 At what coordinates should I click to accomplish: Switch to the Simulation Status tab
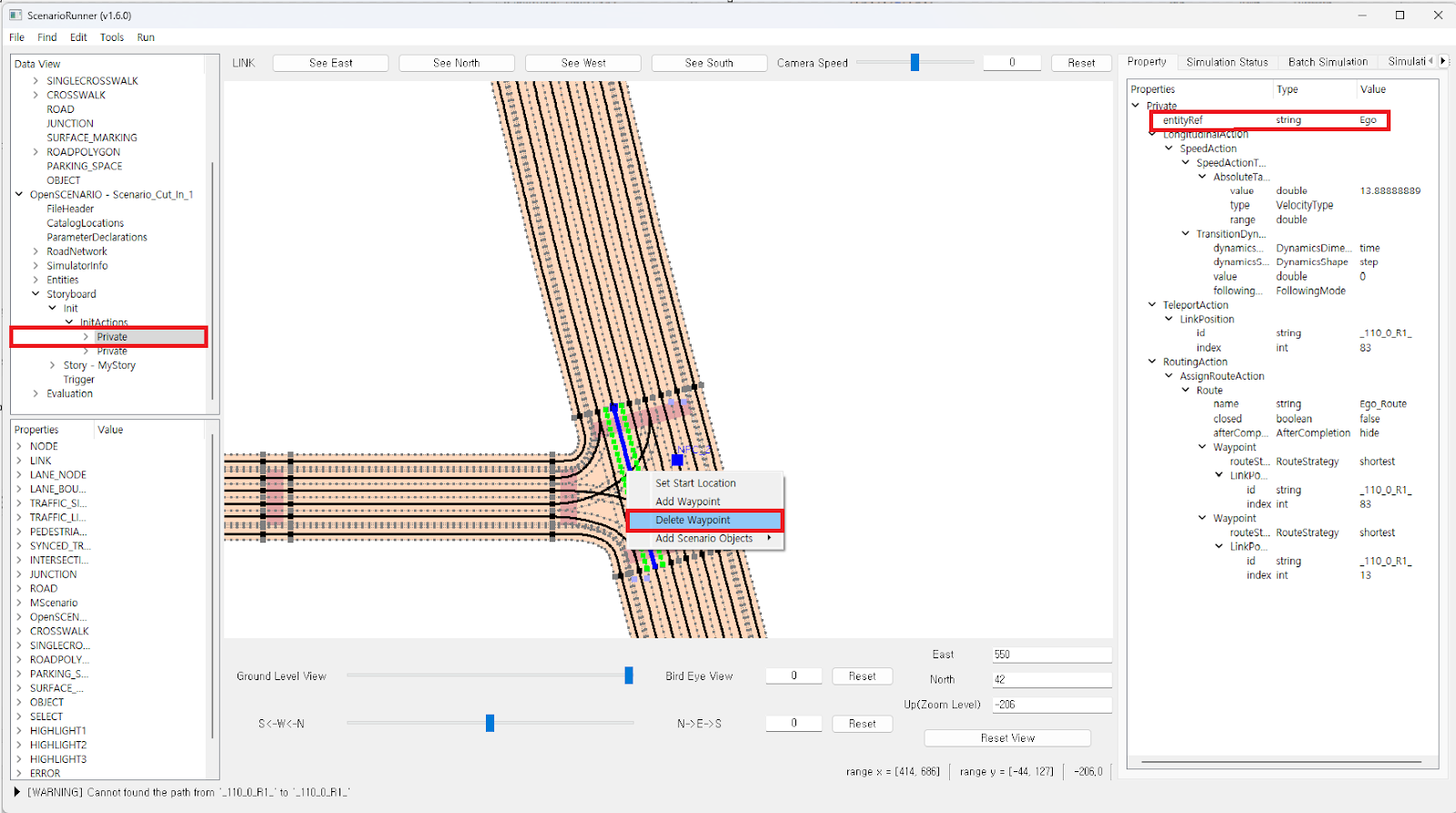1227,62
